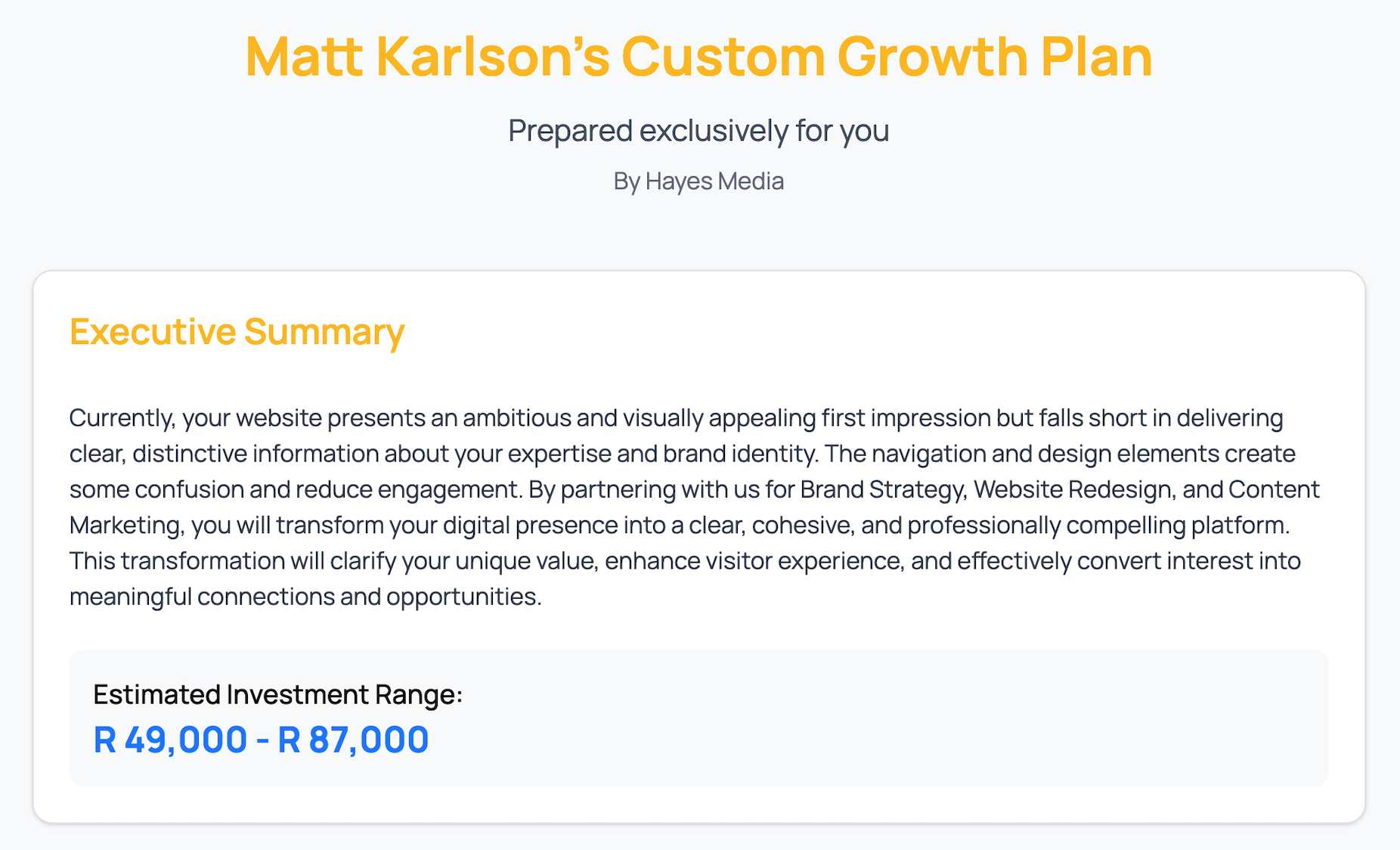Click the word 'Plan' in the title
This screenshot has width=1400, height=850.
coord(1096,56)
